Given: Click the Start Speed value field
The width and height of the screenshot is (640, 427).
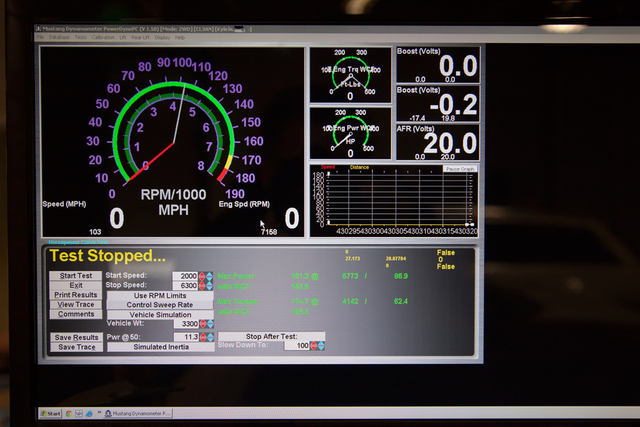Looking at the screenshot, I should pyautogui.click(x=185, y=276).
